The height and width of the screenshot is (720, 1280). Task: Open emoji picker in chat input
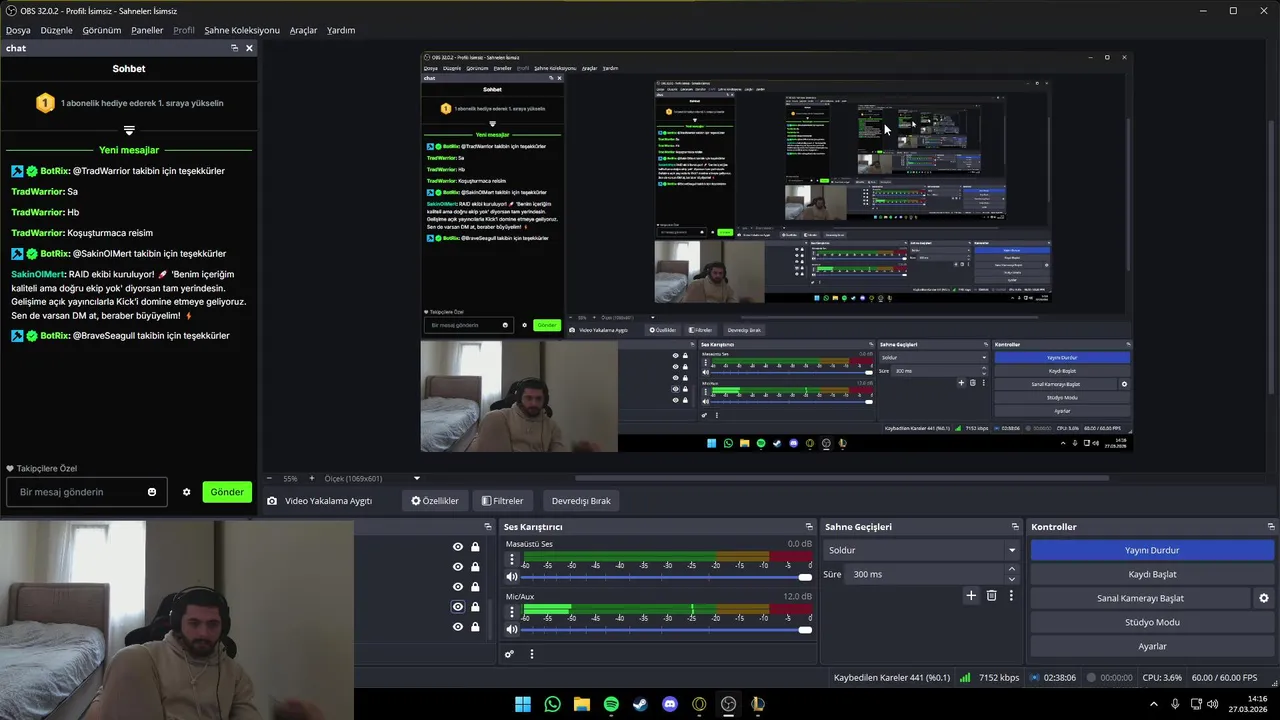pos(152,492)
